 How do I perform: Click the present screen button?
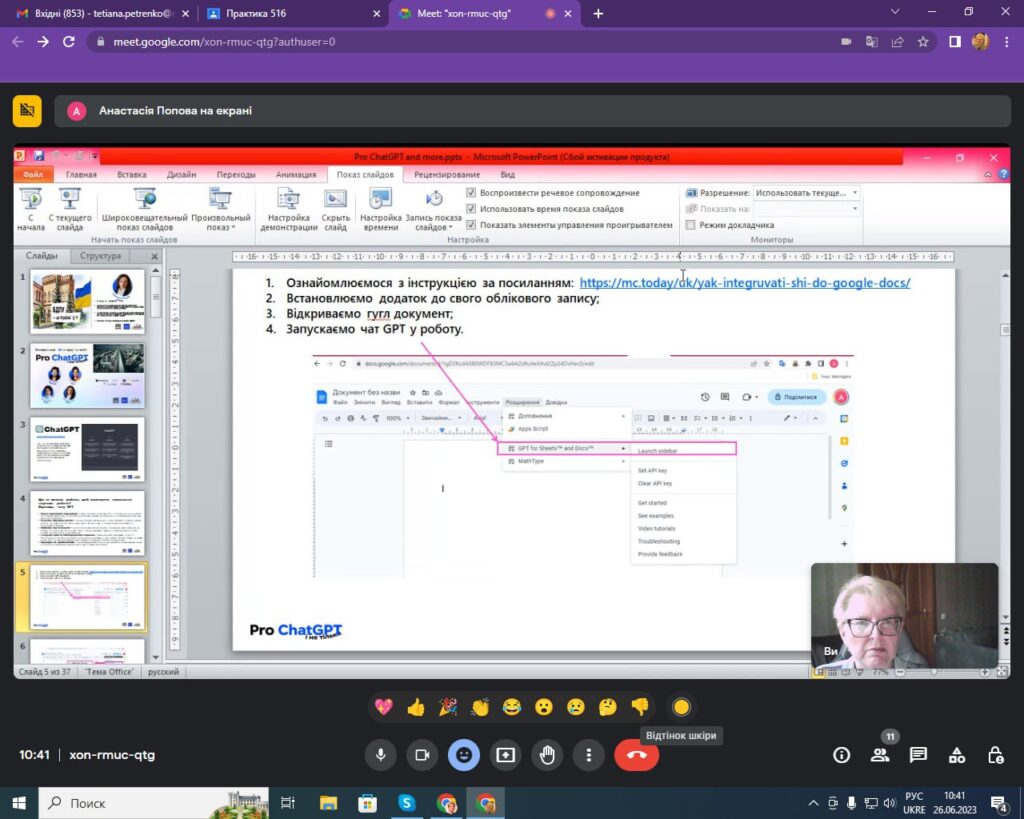[x=505, y=755]
